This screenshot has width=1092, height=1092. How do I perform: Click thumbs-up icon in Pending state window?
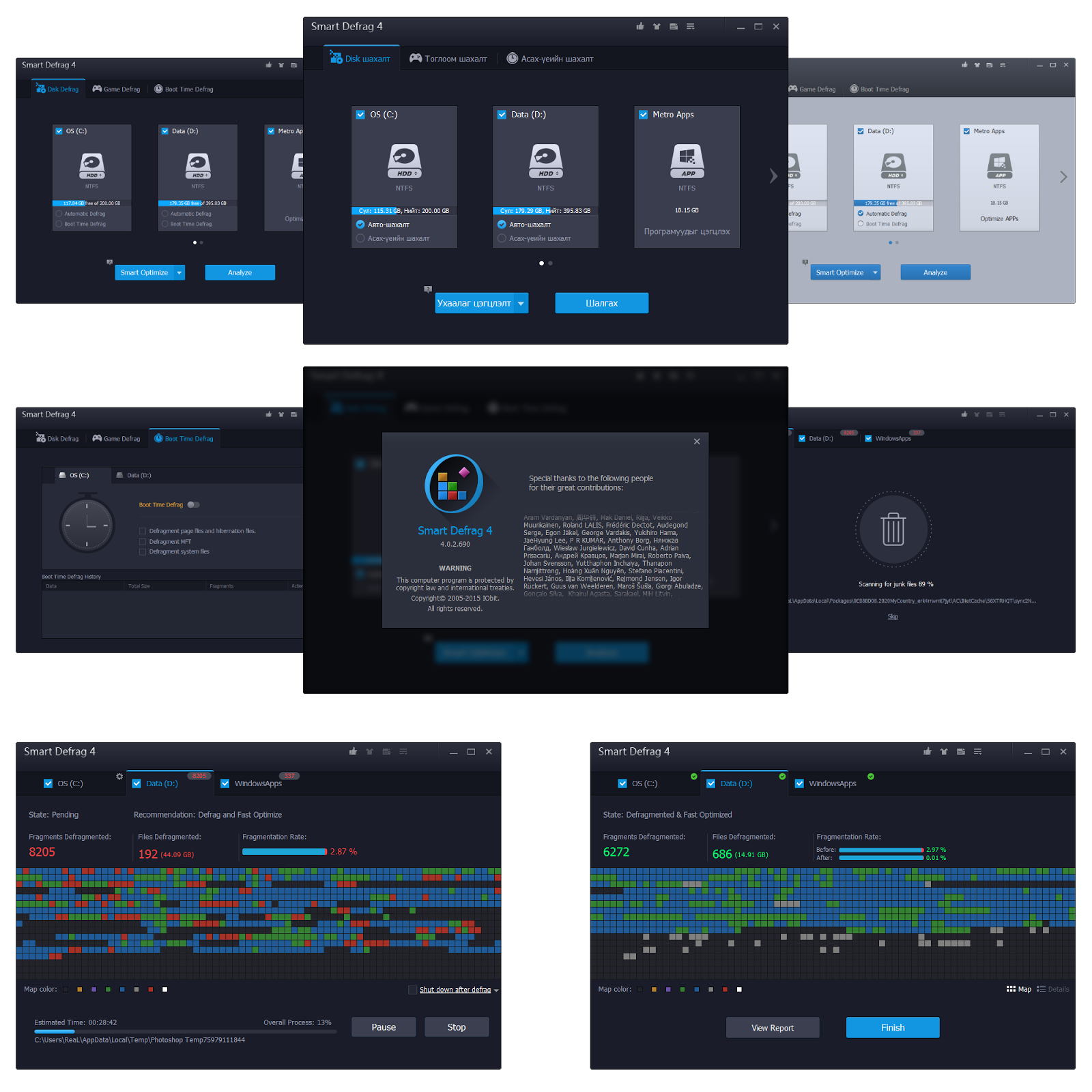click(x=353, y=751)
